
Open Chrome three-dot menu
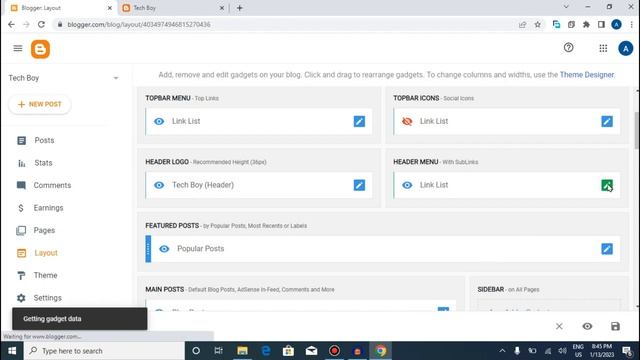(631, 24)
